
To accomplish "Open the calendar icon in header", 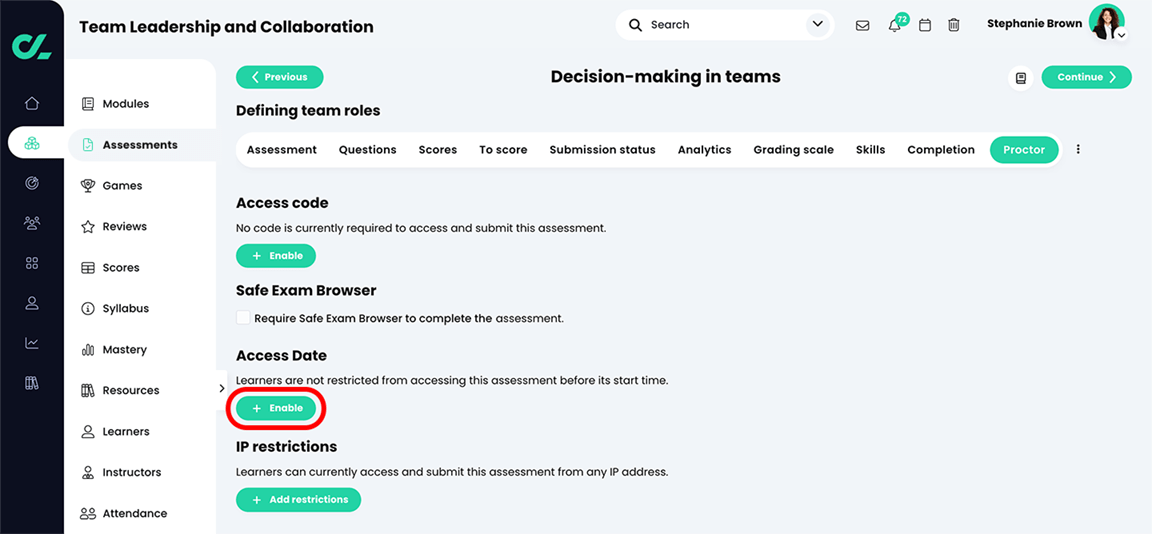I will (x=925, y=25).
